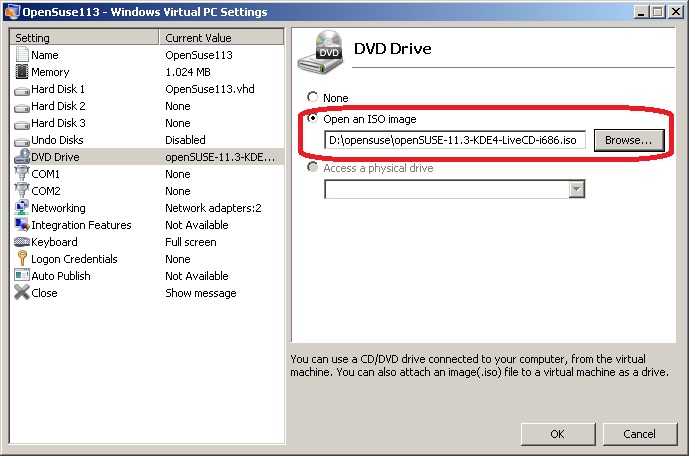Click the Cancel button
Viewport: 689px width, 456px height.
point(640,434)
